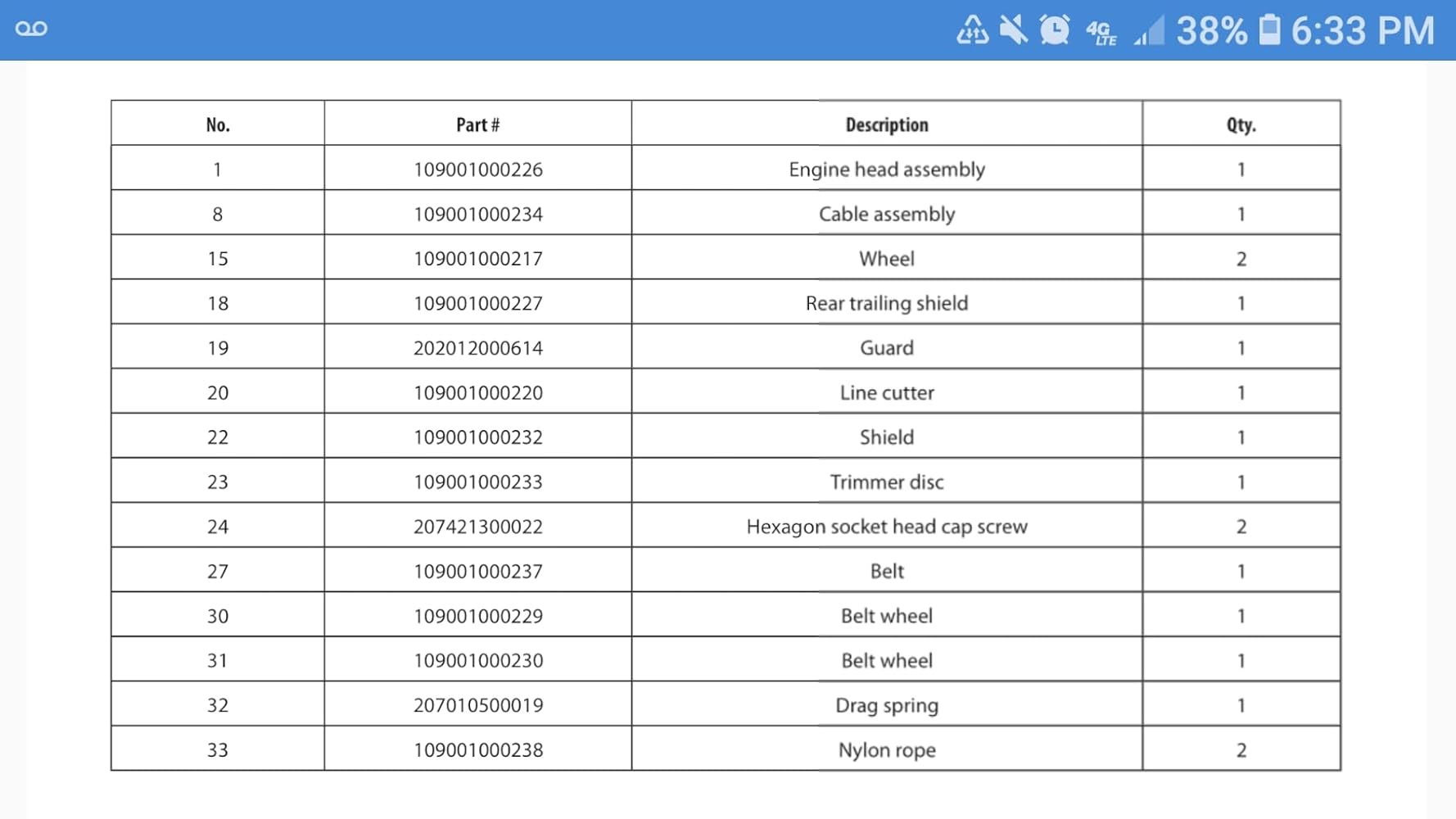Select the Description column header
Screen dimensions: 1456x819
click(886, 124)
